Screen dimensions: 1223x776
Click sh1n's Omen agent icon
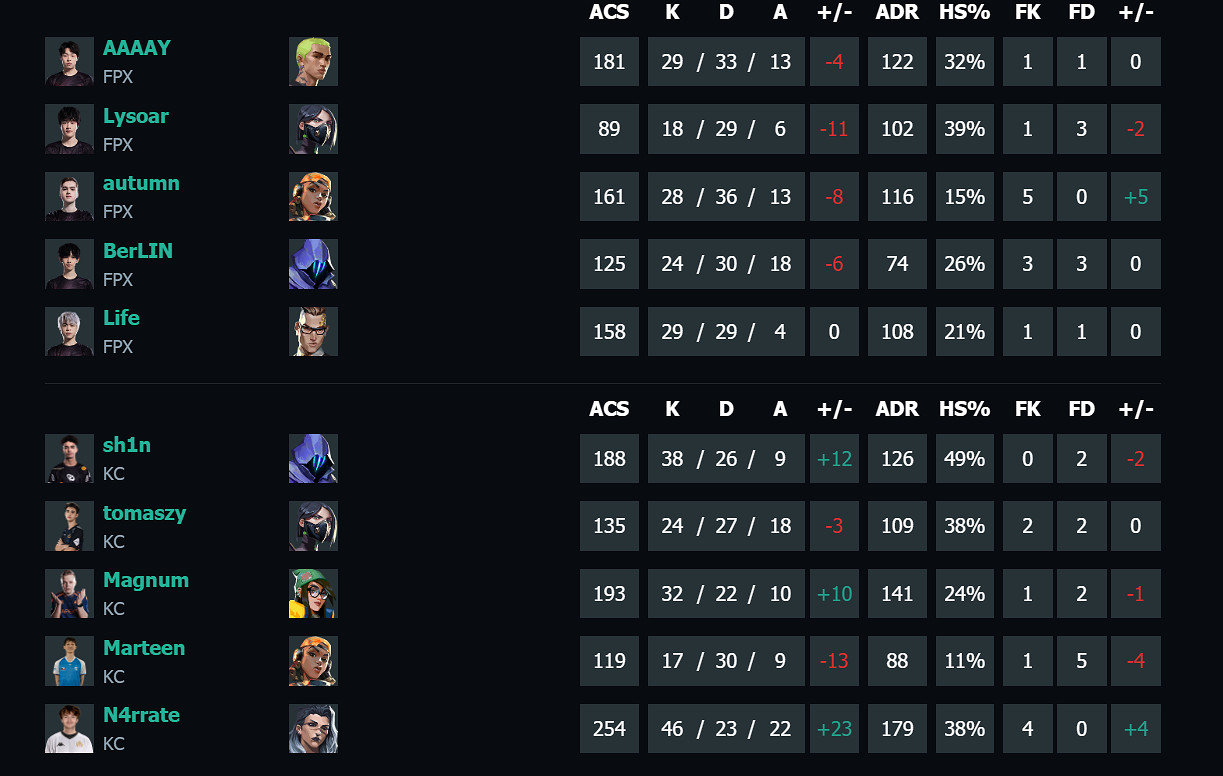click(x=313, y=459)
